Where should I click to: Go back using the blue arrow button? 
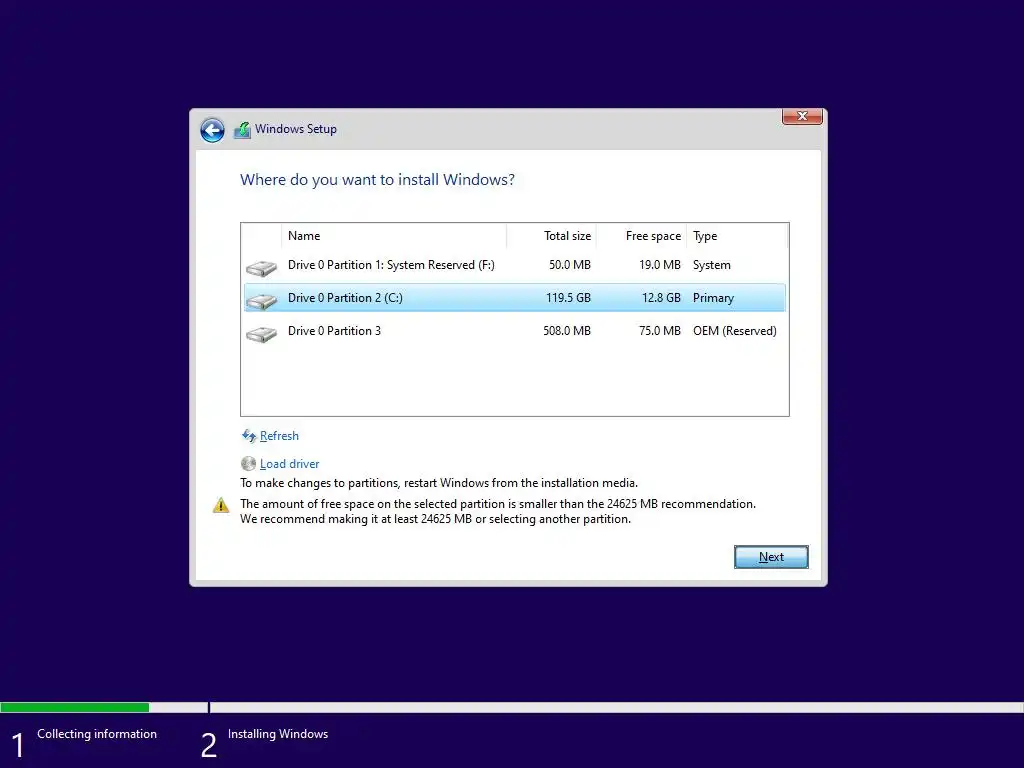point(212,130)
